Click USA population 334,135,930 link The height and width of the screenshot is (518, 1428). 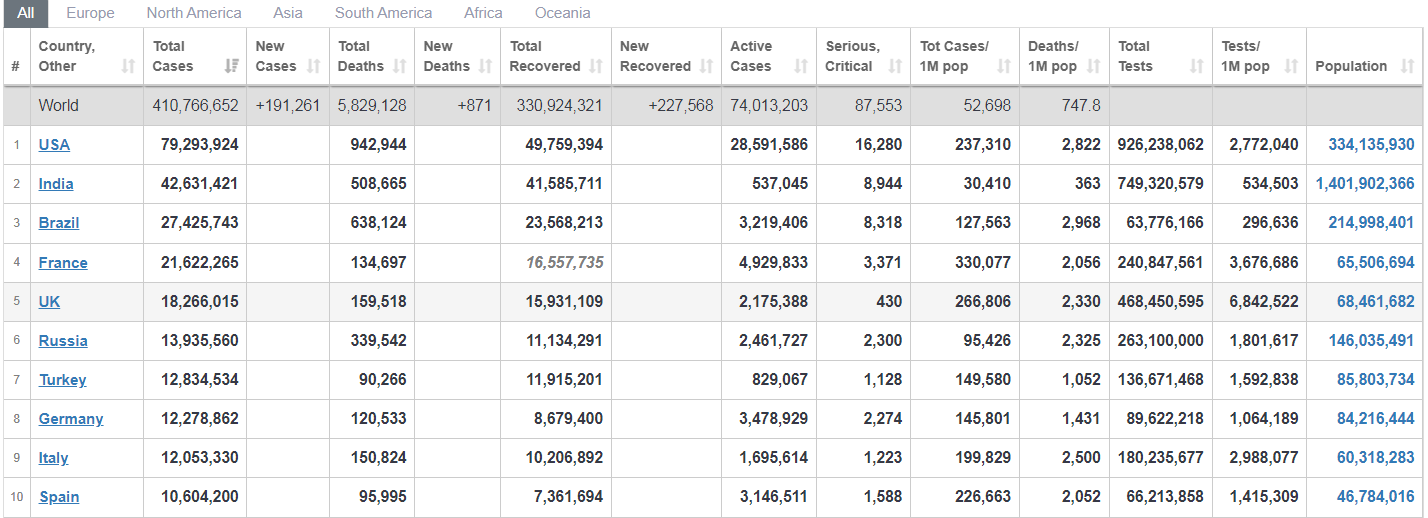click(x=1371, y=145)
